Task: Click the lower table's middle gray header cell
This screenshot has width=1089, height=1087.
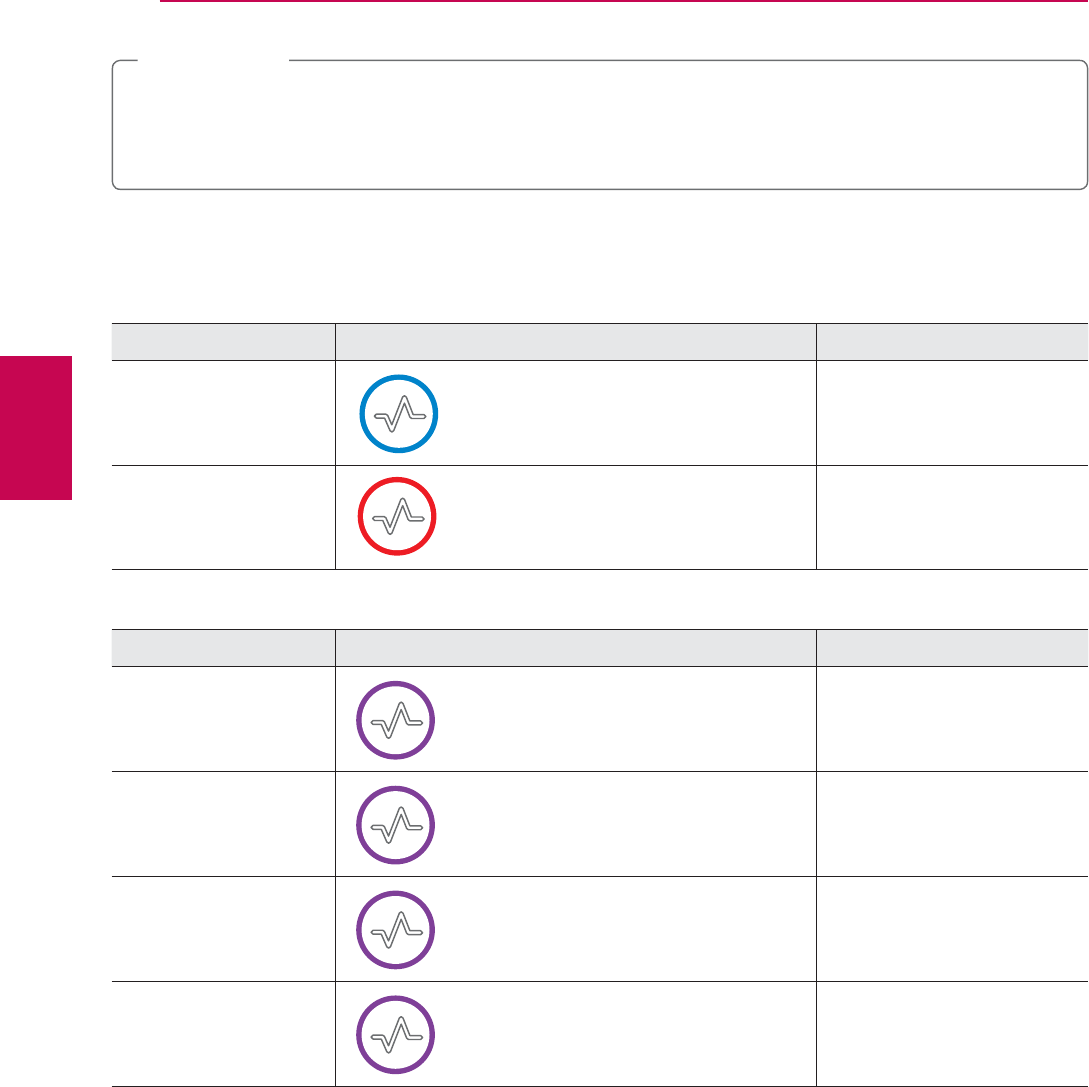Action: (x=575, y=648)
